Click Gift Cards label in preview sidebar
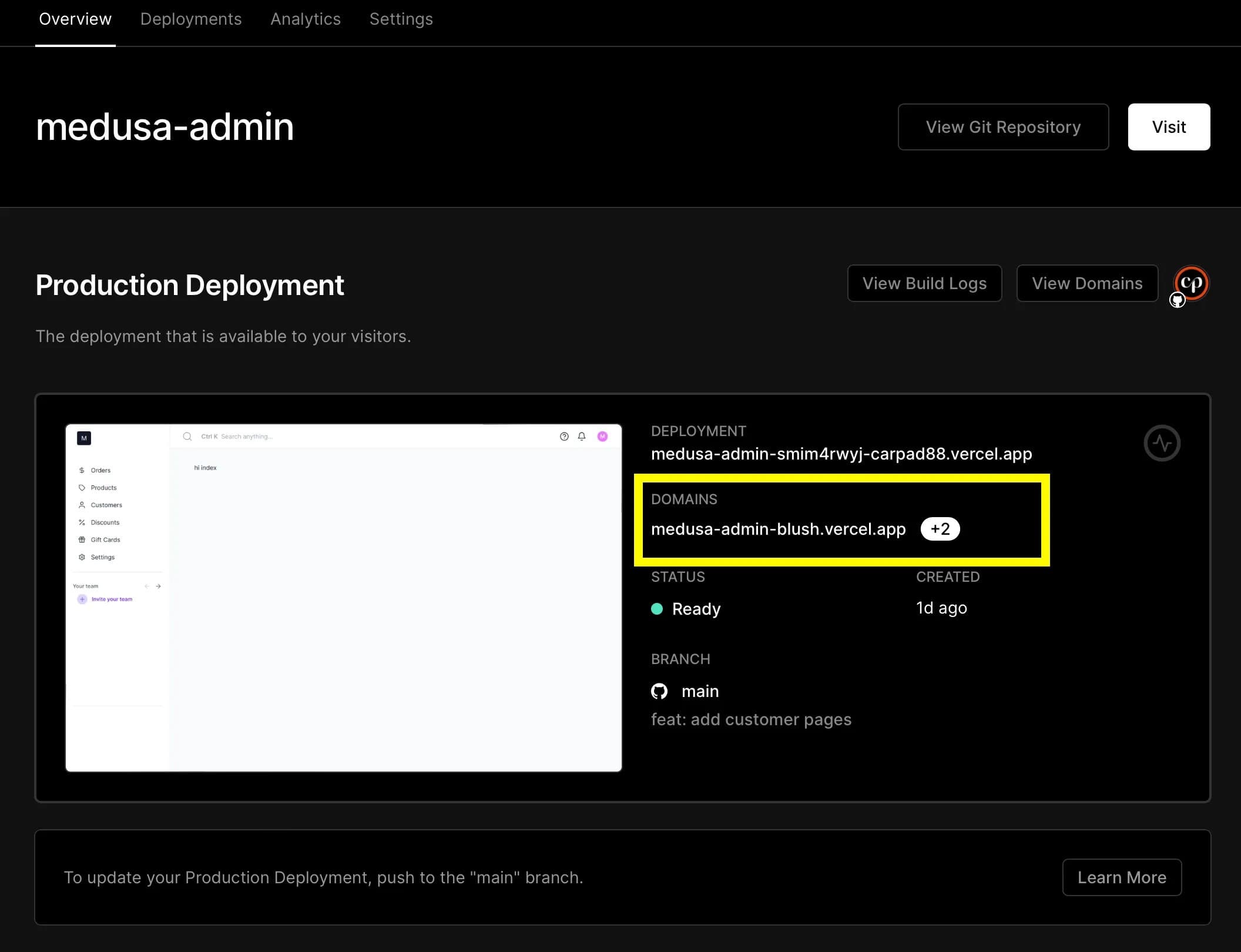Viewport: 1241px width, 952px height. (105, 539)
